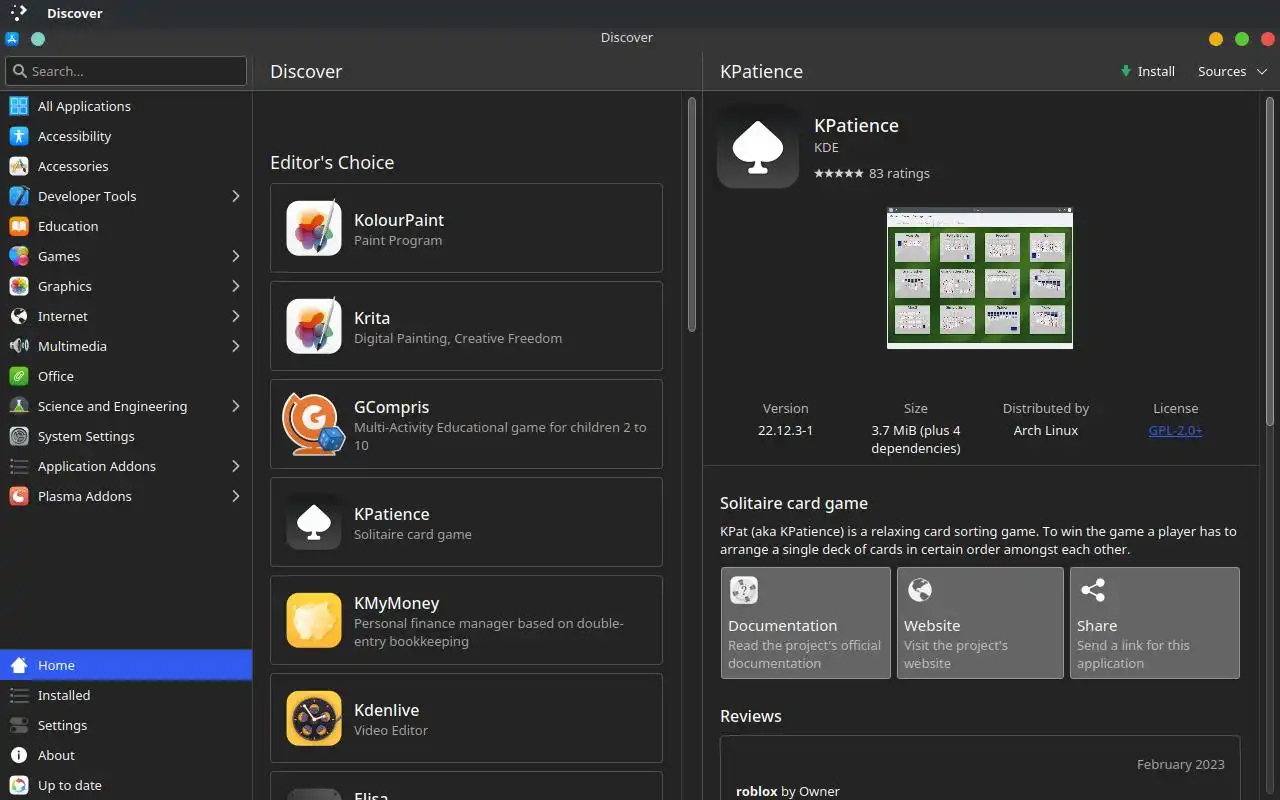The image size is (1280, 800).
Task: Click the KPatience details scrollbar
Action: [1271, 262]
